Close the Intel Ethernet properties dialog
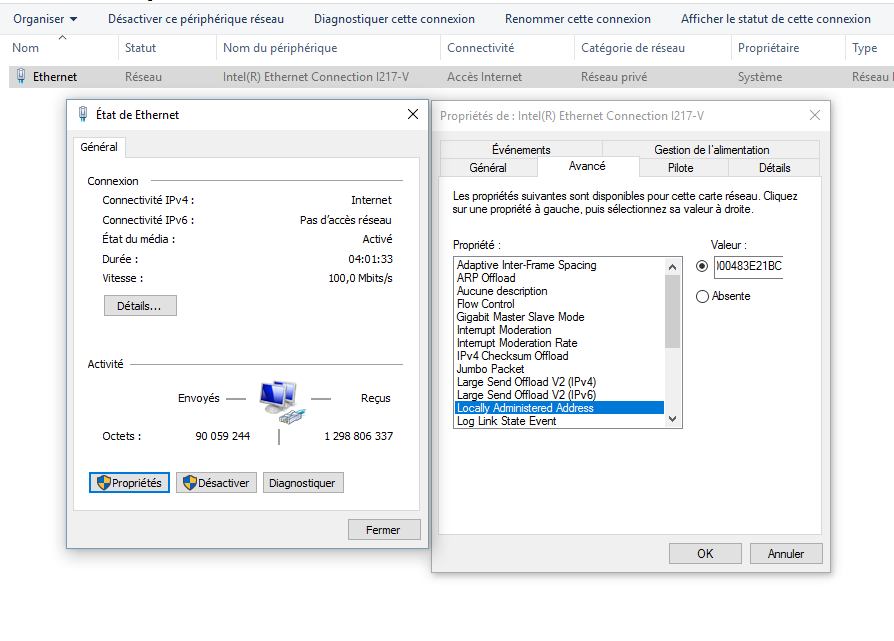Screen dimensions: 894x641 pyautogui.click(x=815, y=115)
